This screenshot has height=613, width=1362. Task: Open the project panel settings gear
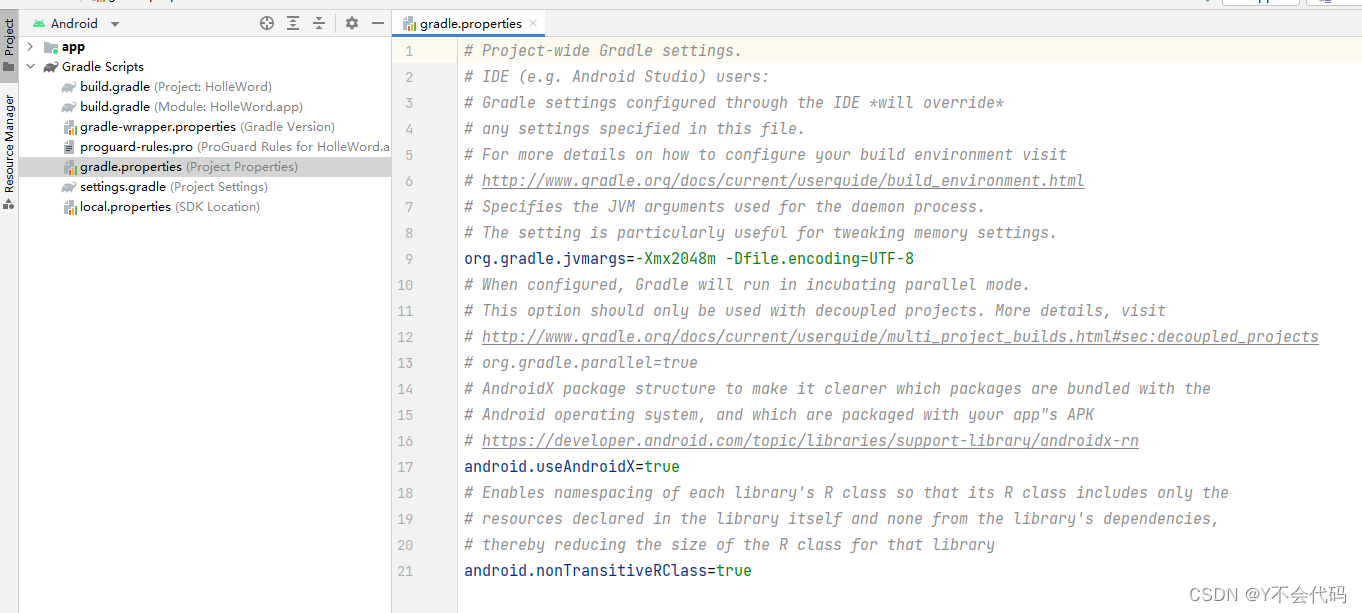click(352, 23)
